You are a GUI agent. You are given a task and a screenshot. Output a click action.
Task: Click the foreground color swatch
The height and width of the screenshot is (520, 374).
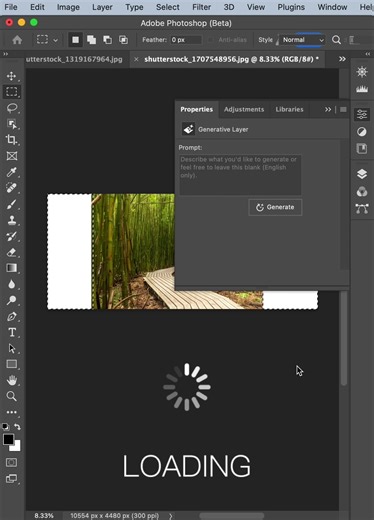(x=8, y=439)
